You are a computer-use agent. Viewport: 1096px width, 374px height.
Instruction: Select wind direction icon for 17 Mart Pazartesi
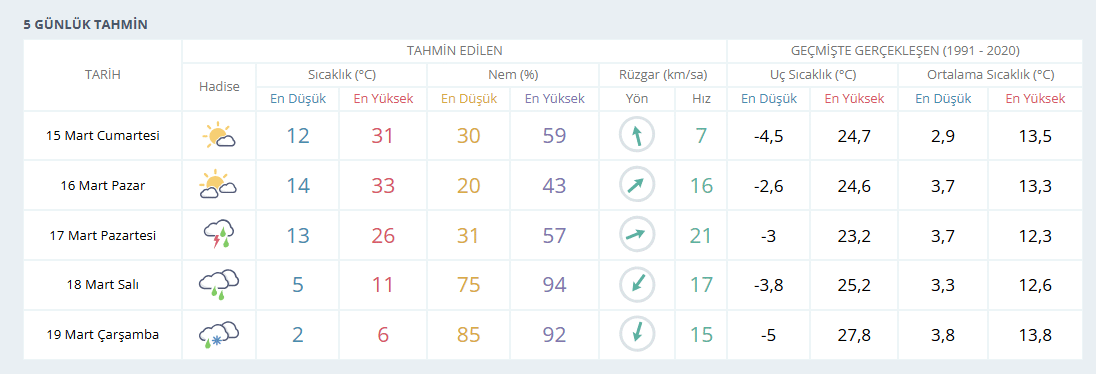point(637,236)
